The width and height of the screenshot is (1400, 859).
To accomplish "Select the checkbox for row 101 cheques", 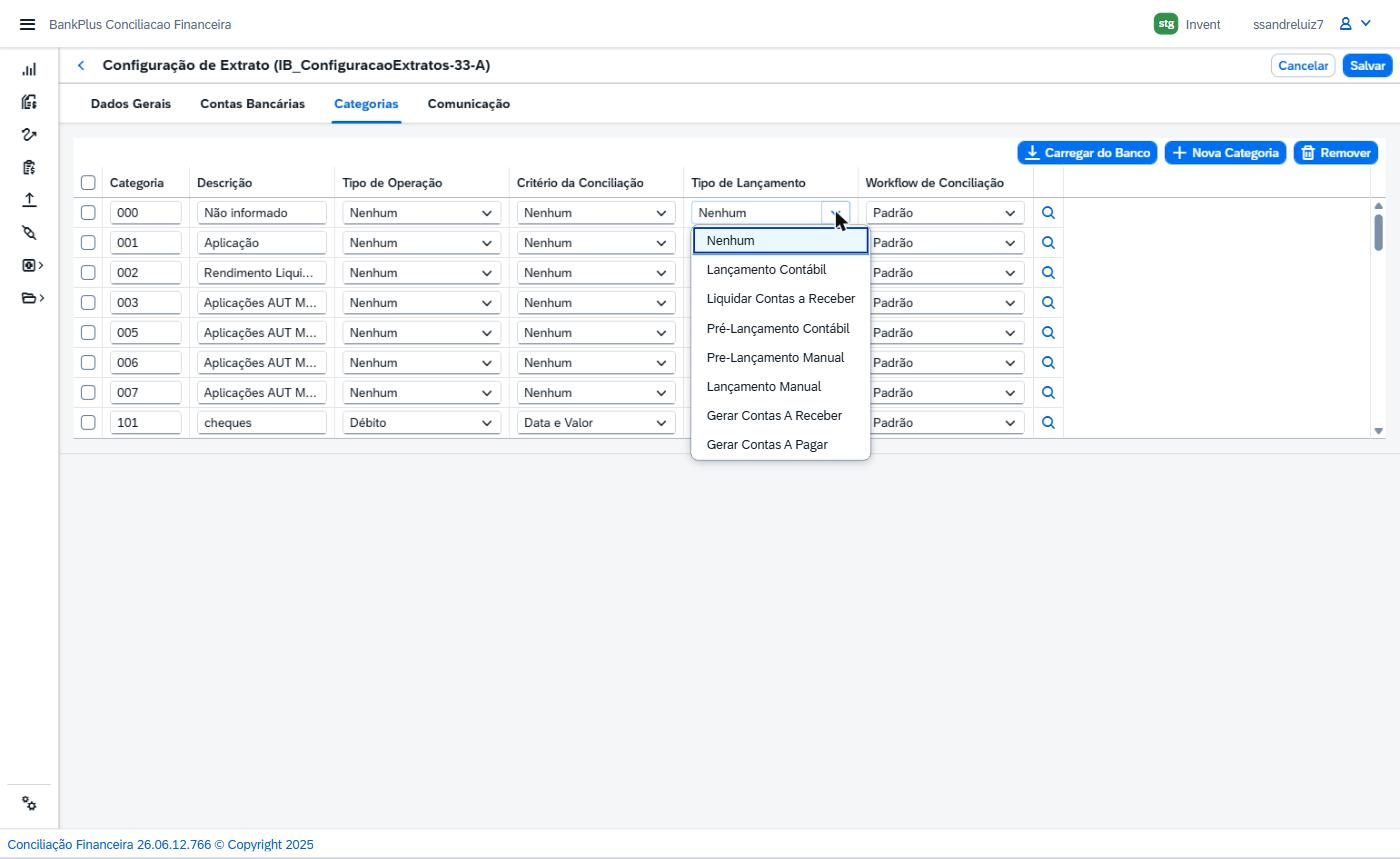I will [88, 422].
